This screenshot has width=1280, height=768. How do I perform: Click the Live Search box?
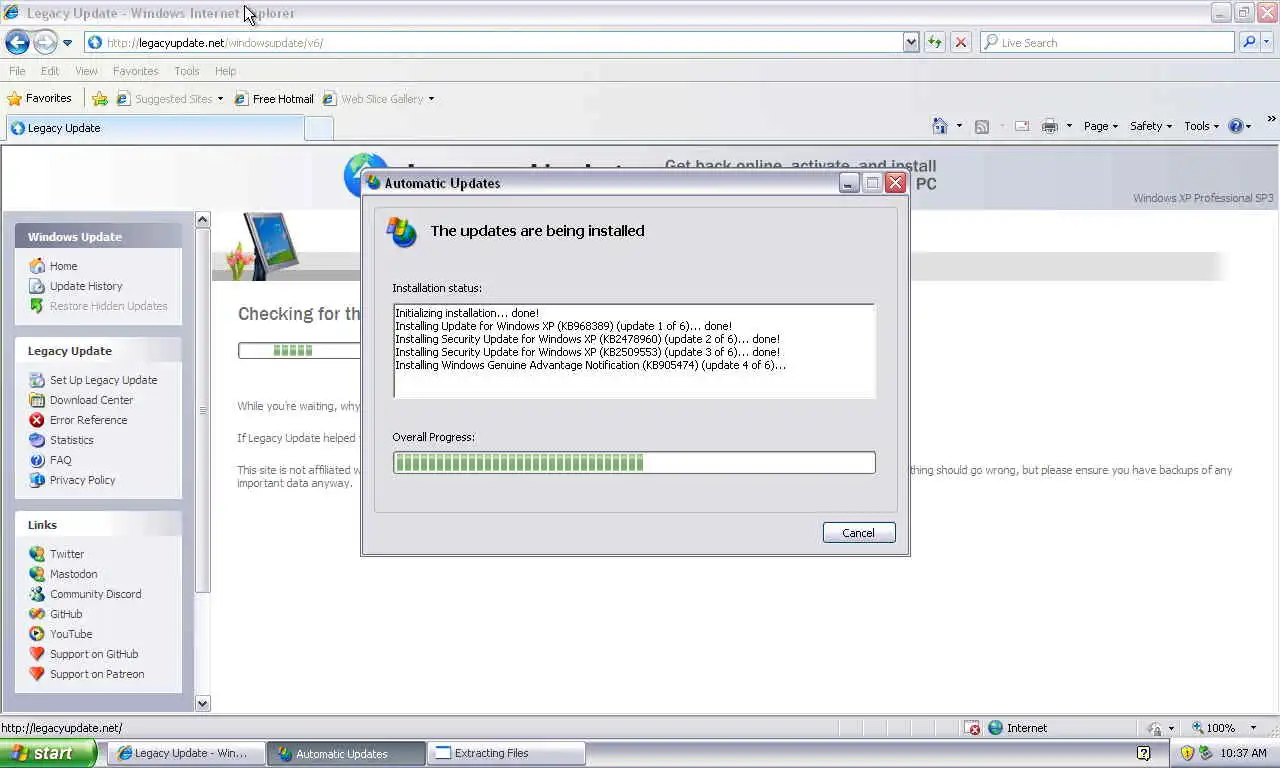click(1107, 42)
